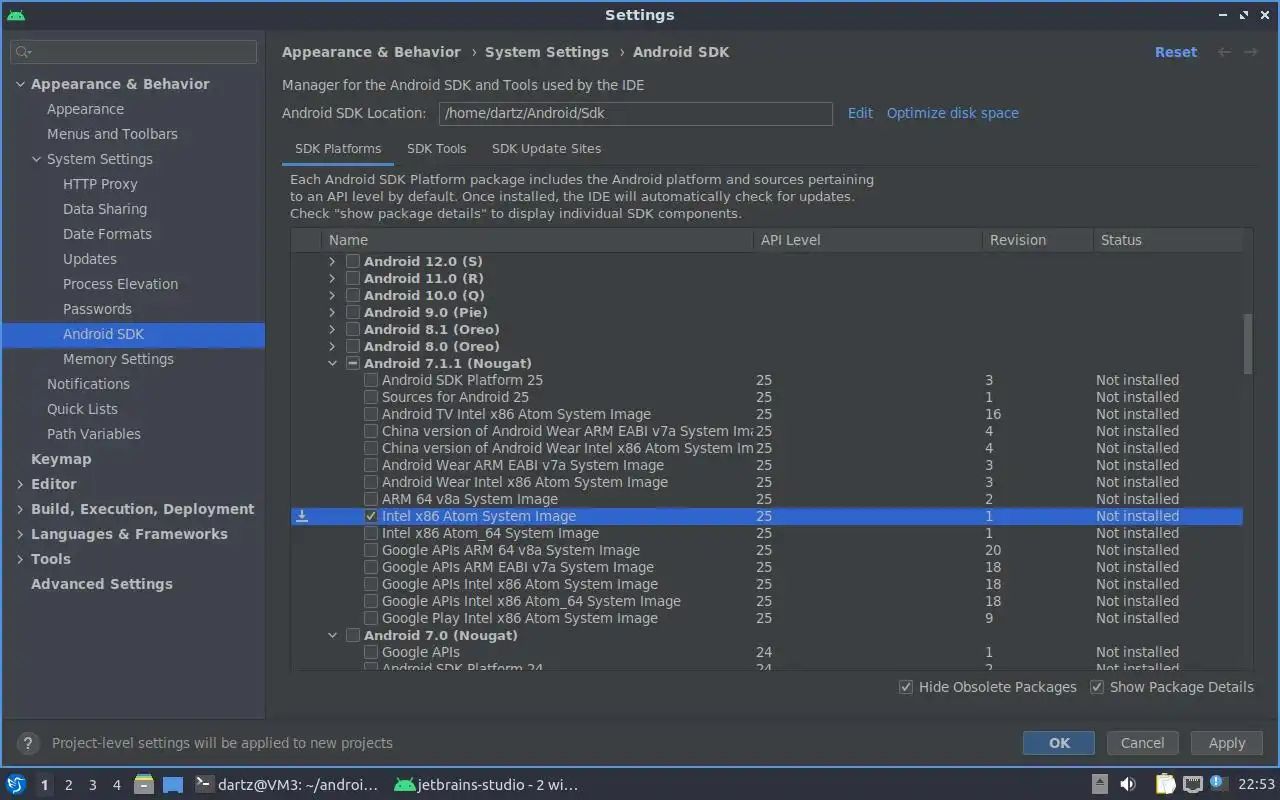Switch to SDK Update Sites tab

pos(546,148)
